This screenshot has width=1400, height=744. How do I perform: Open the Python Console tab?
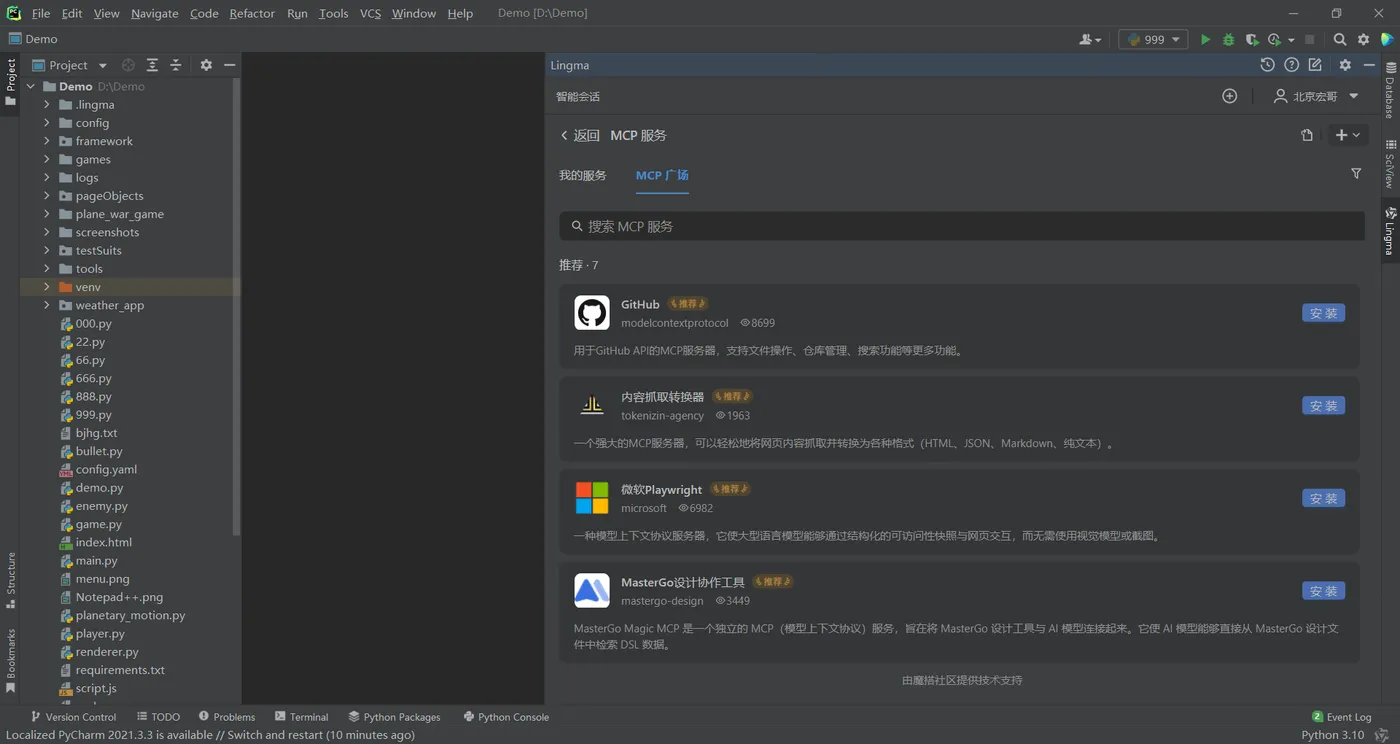tap(506, 717)
